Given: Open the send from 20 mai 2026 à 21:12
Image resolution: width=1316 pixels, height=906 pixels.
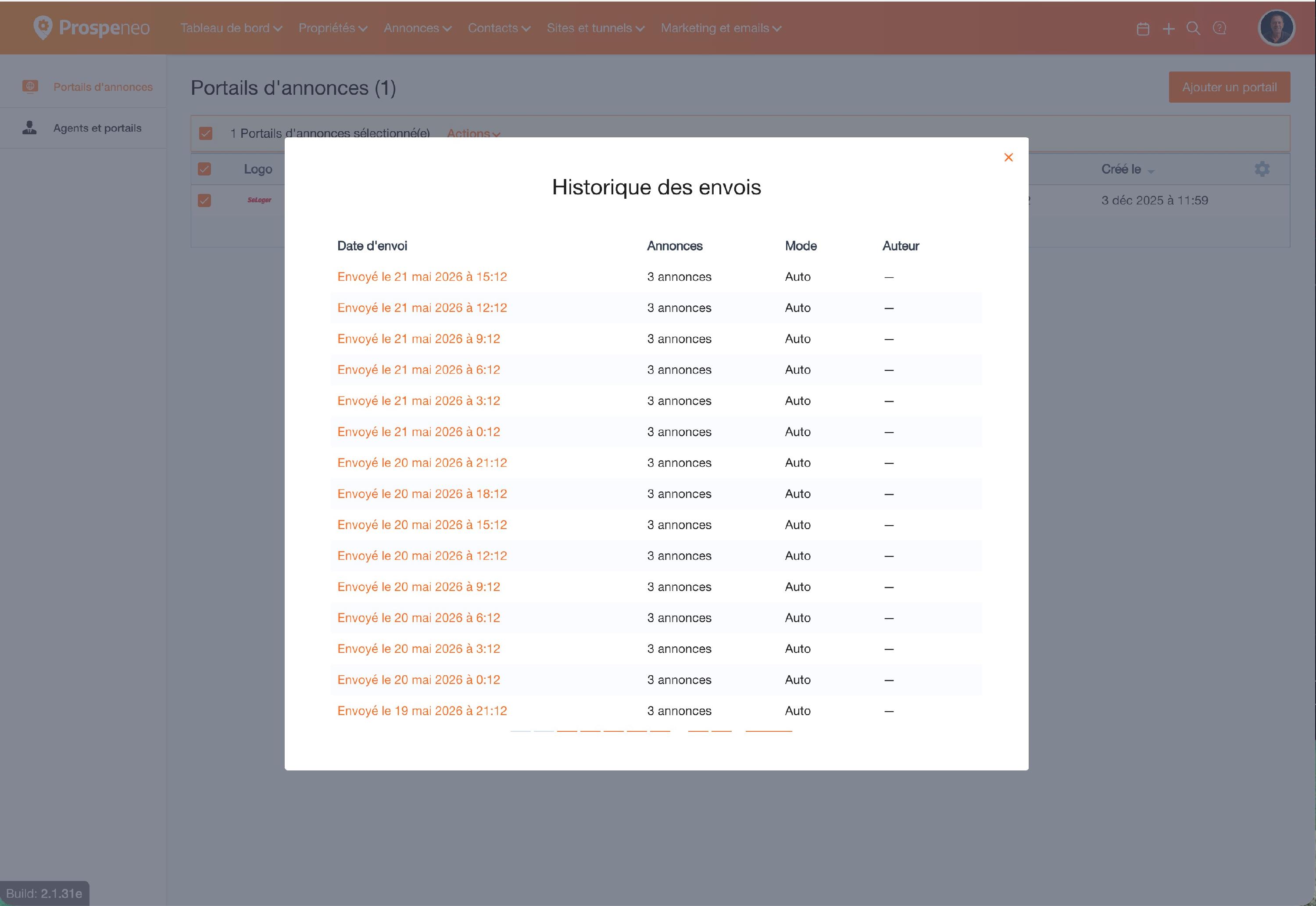Looking at the screenshot, I should (422, 462).
